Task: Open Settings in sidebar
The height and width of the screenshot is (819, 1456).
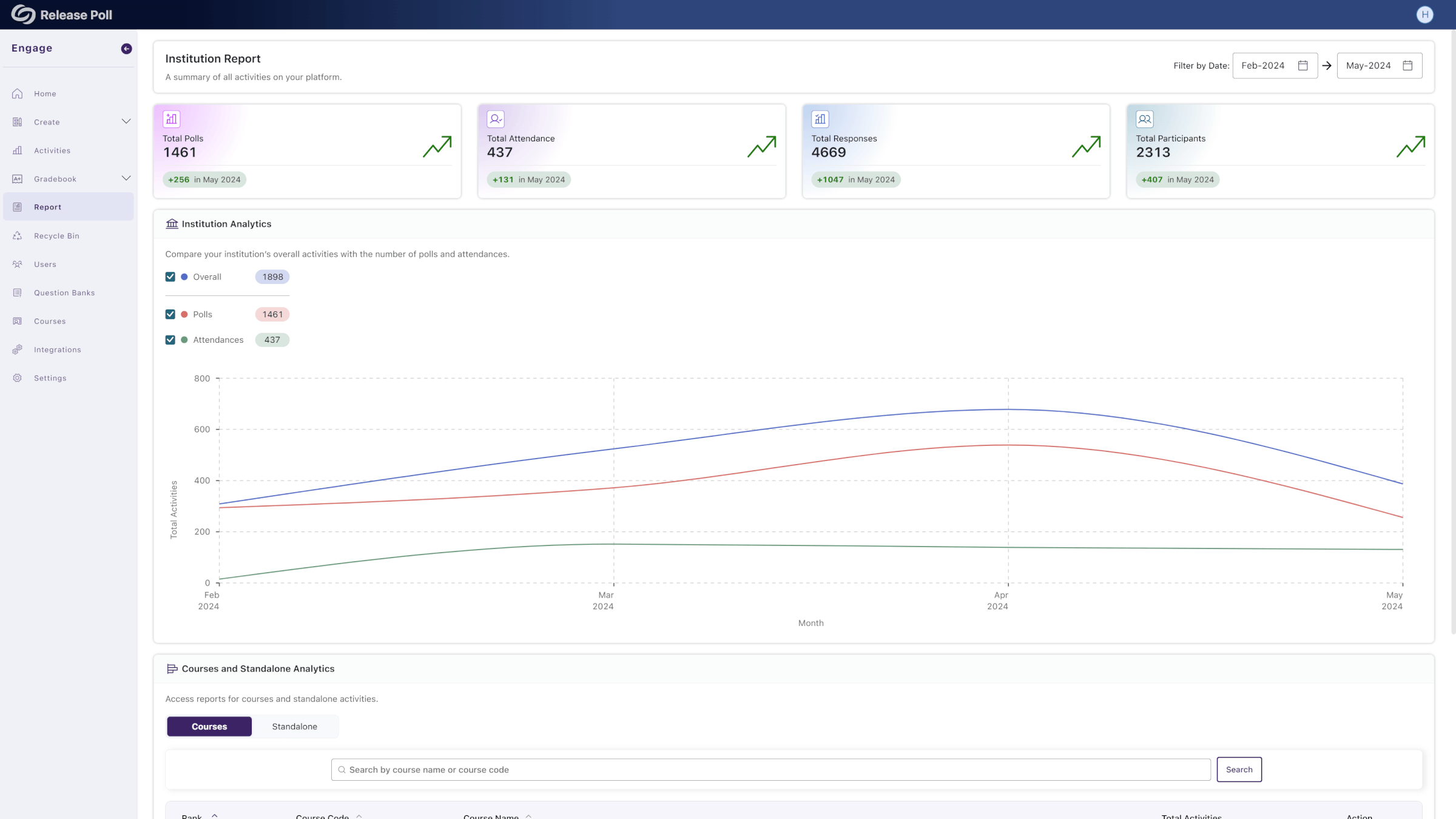Action: 69,378
